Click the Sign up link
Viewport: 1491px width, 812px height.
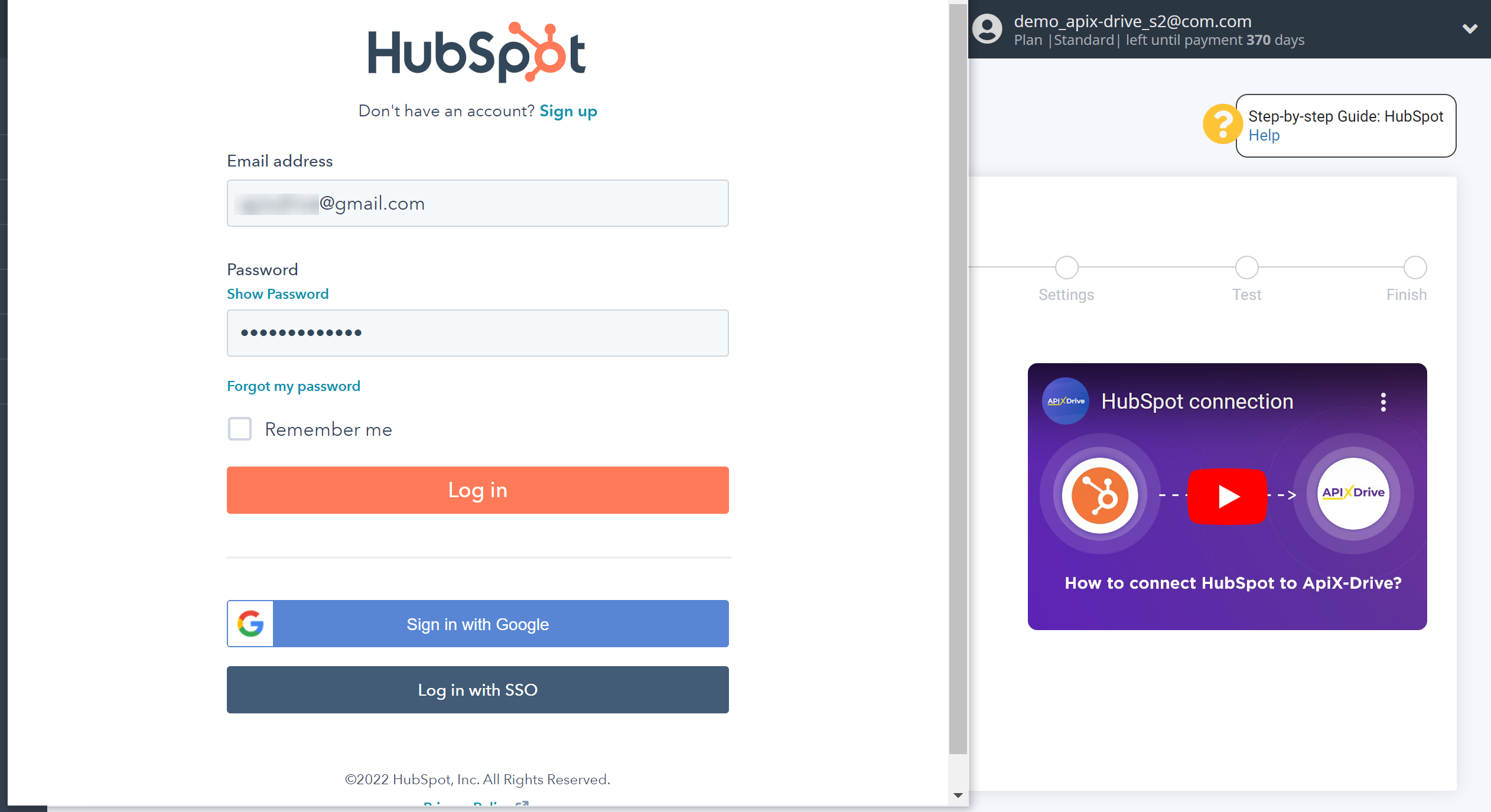click(568, 111)
